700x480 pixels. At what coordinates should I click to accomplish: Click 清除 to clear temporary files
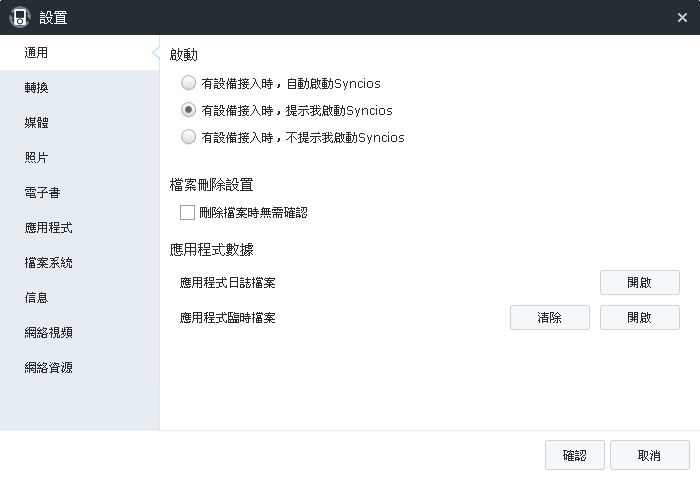pyautogui.click(x=549, y=318)
